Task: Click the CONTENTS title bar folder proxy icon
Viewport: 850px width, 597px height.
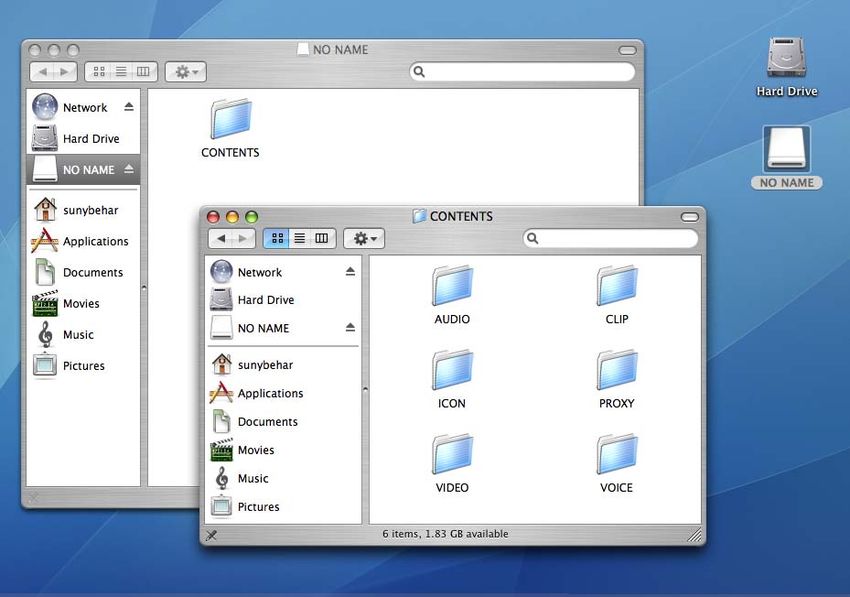Action: [x=418, y=216]
